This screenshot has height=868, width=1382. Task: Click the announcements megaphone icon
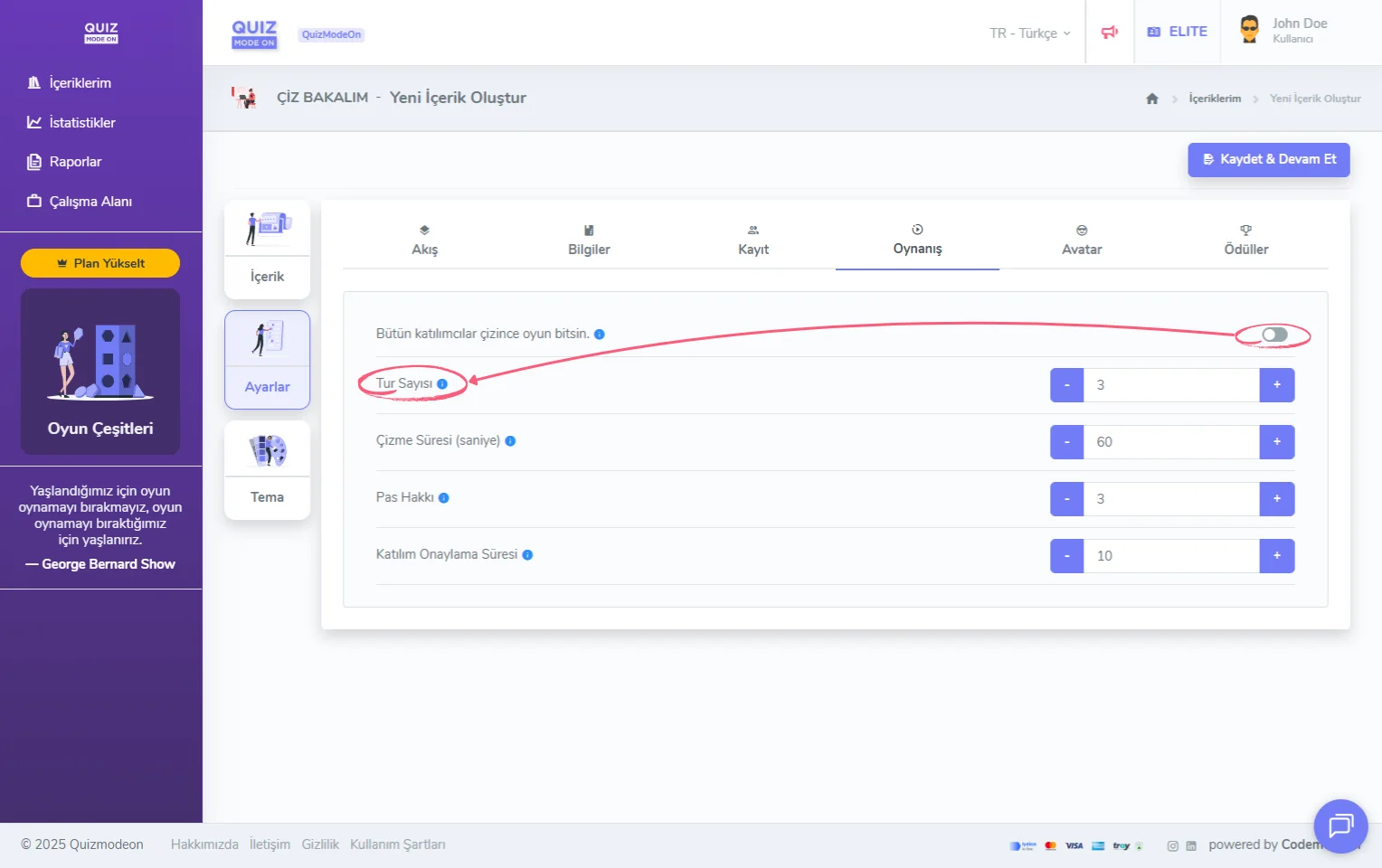(1110, 33)
